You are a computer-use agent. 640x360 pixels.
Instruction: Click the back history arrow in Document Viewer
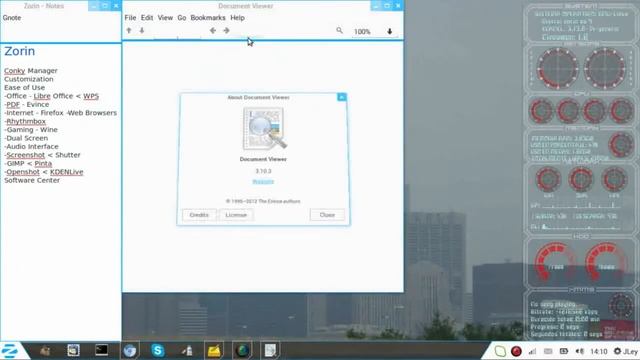tap(213, 31)
